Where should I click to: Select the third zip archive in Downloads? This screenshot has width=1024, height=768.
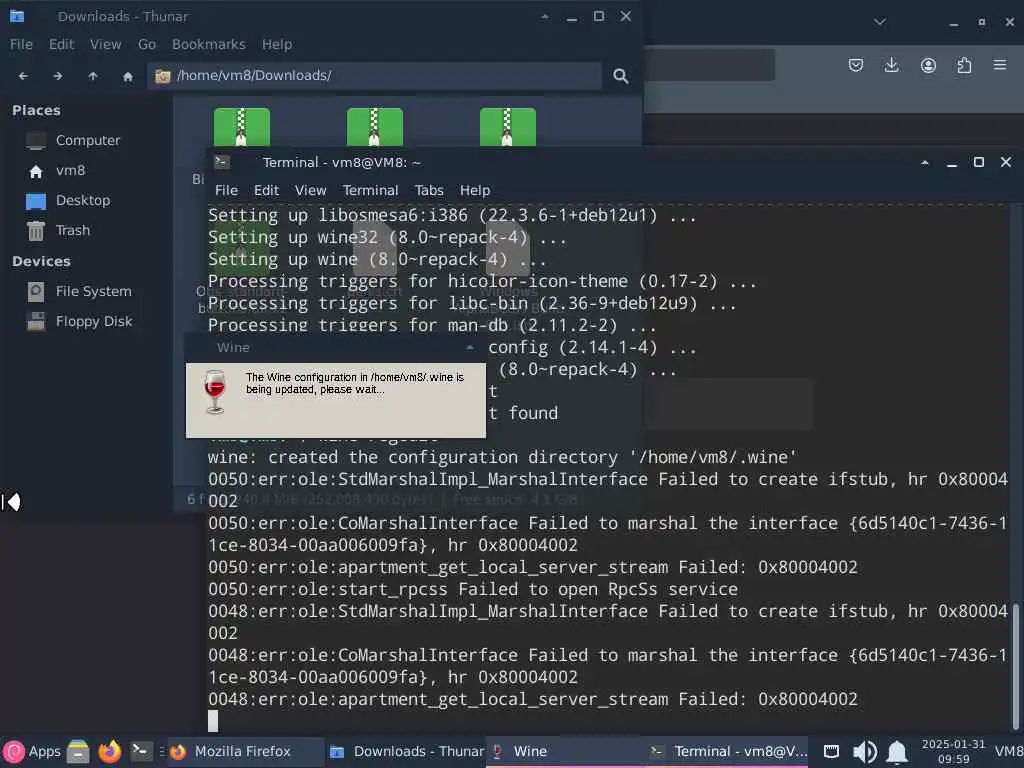[508, 127]
